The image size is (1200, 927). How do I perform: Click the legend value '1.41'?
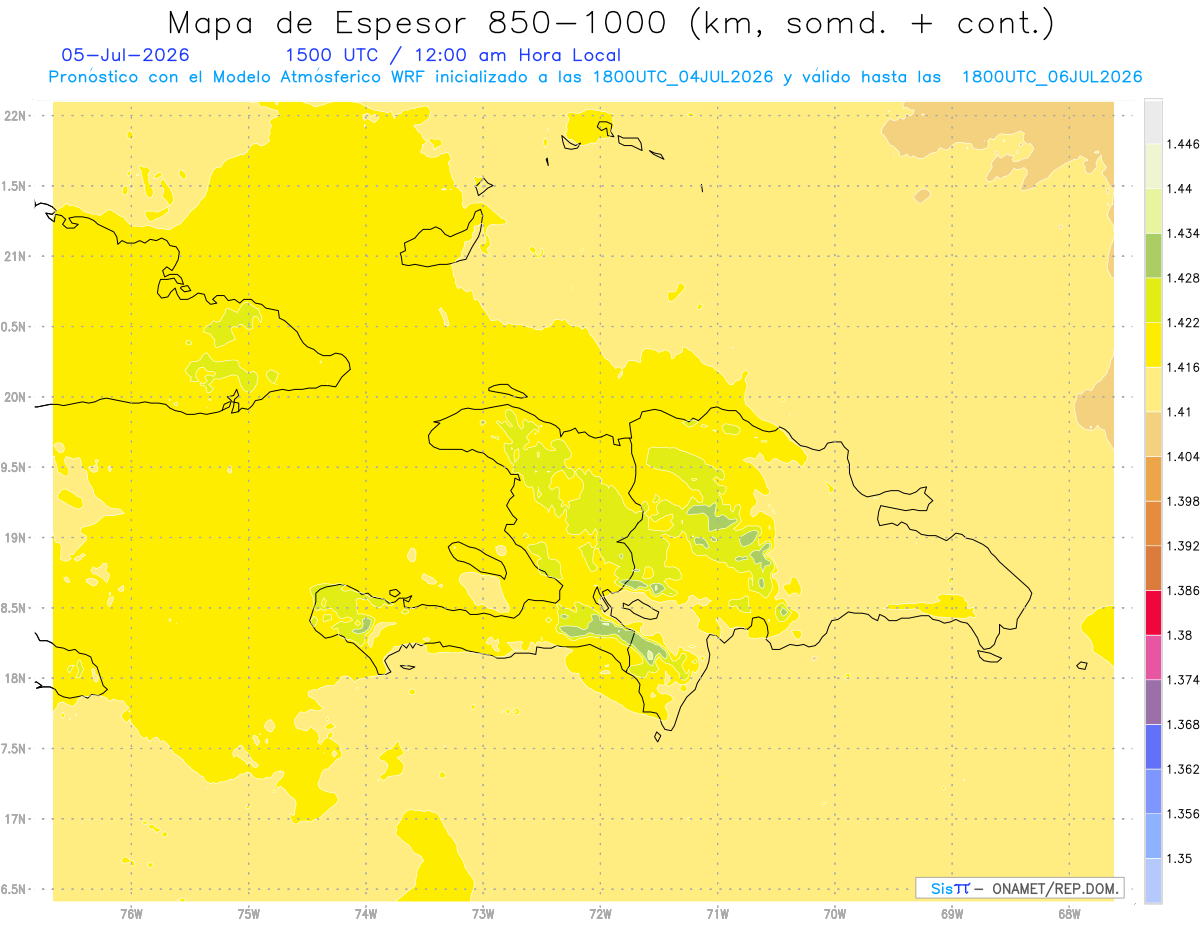click(1180, 412)
